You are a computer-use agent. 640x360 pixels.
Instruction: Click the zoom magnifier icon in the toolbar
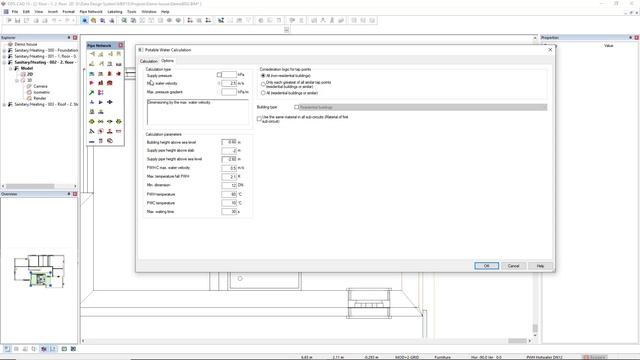[124, 20]
